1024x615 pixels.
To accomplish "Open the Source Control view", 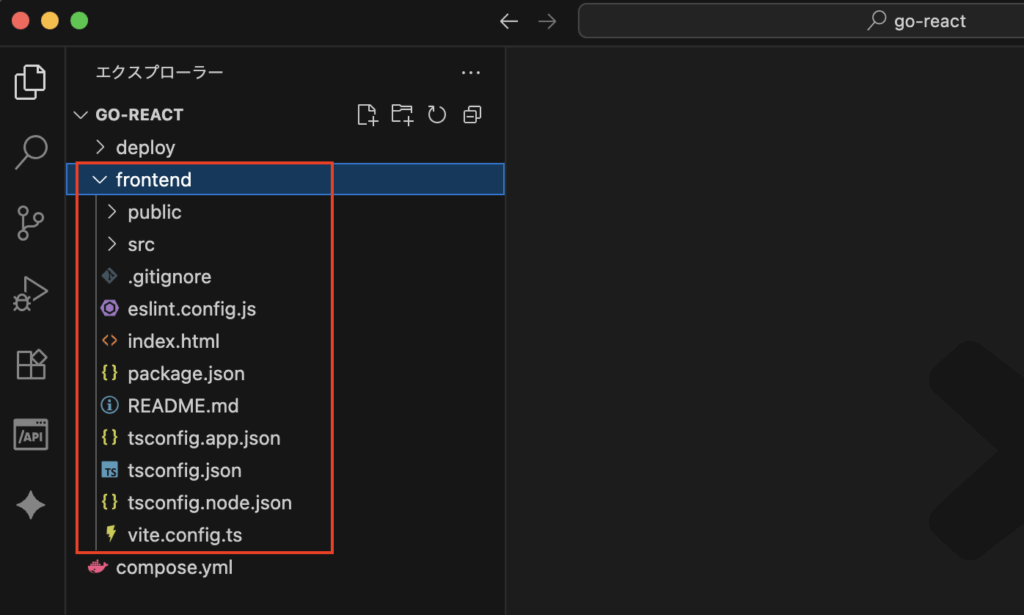I will coord(31,223).
